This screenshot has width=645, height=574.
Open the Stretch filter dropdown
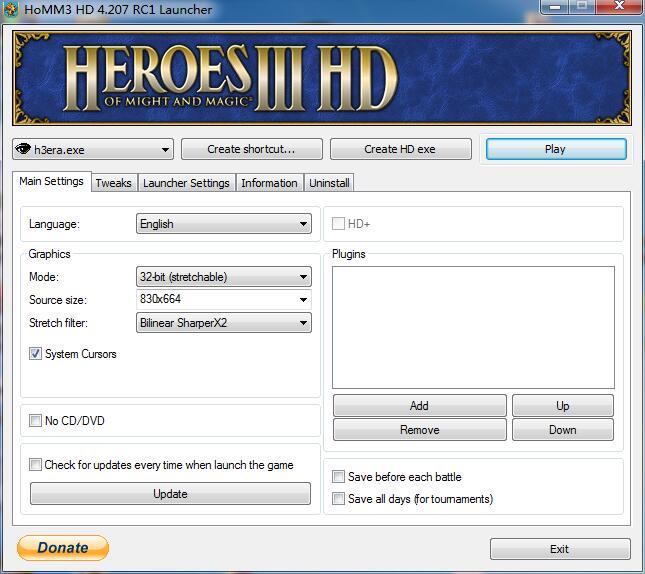tap(224, 323)
